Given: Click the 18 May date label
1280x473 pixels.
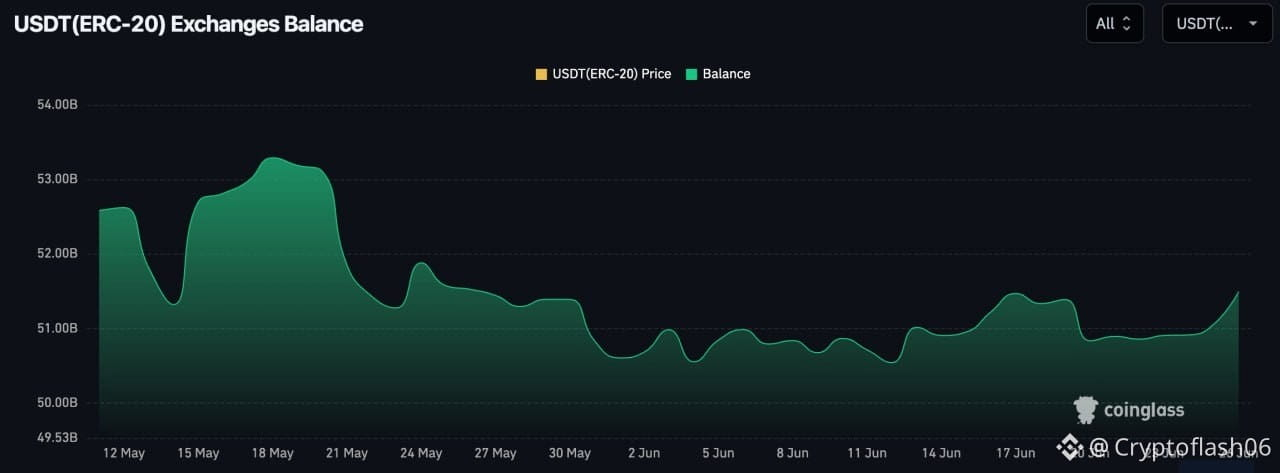Looking at the screenshot, I should 272,453.
